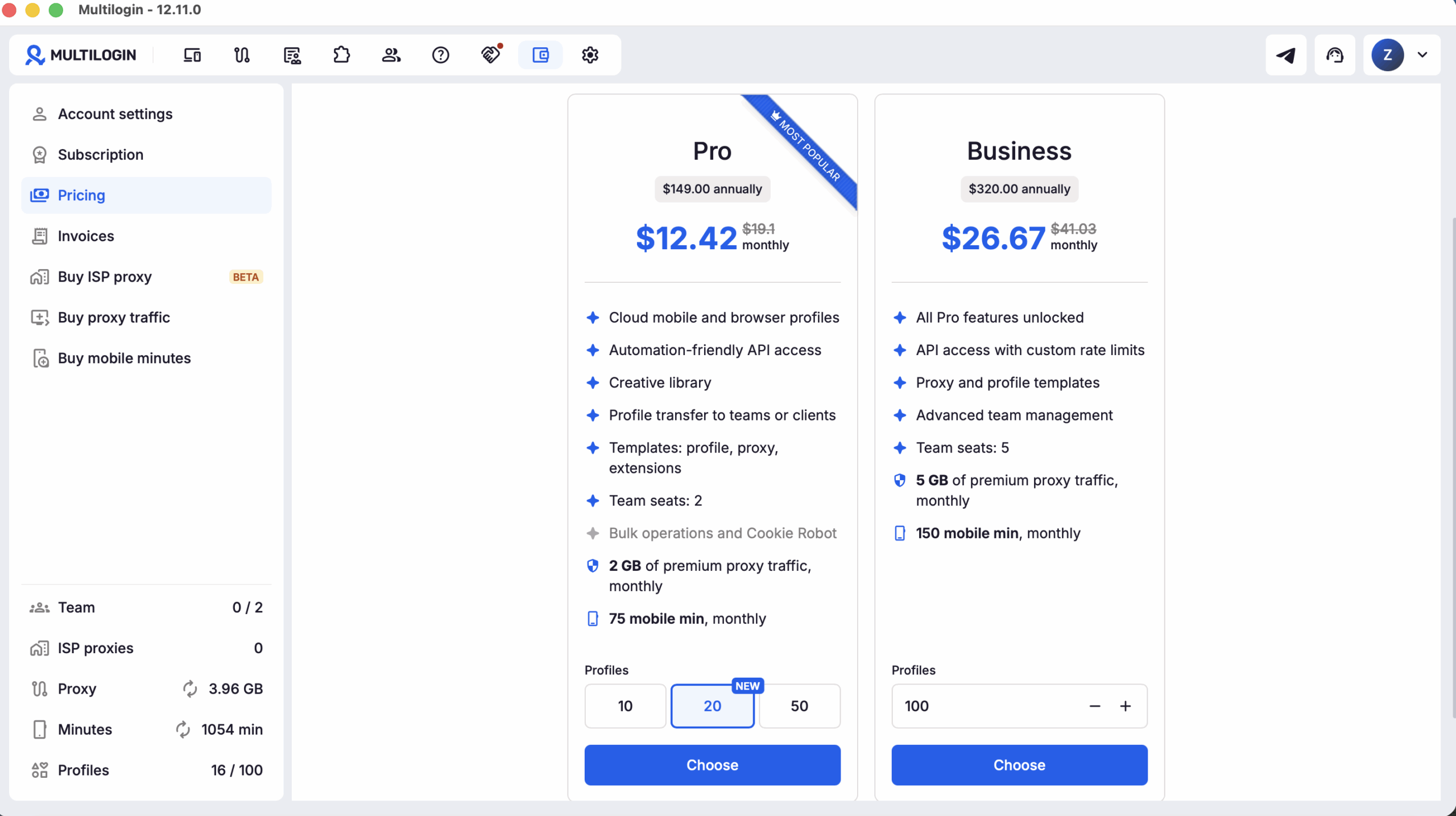Choose the Business plan
Viewport: 1456px width, 816px height.
tap(1020, 765)
